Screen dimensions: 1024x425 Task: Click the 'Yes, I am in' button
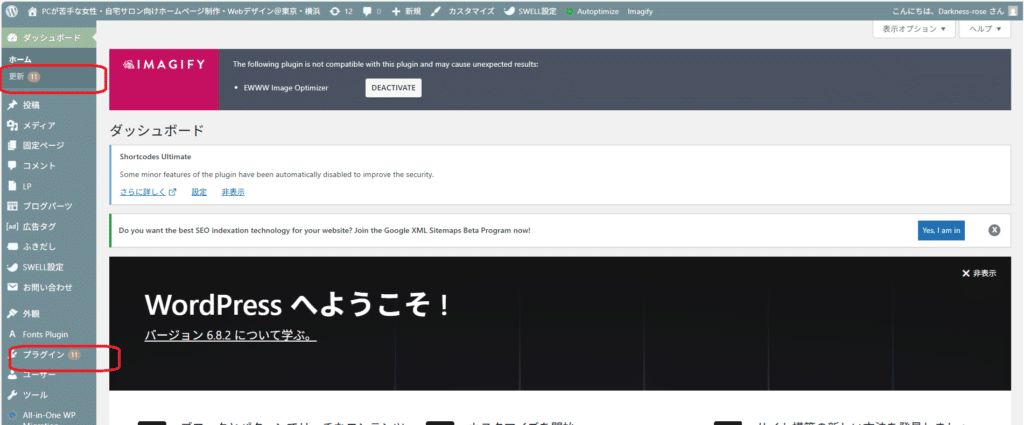click(x=940, y=230)
